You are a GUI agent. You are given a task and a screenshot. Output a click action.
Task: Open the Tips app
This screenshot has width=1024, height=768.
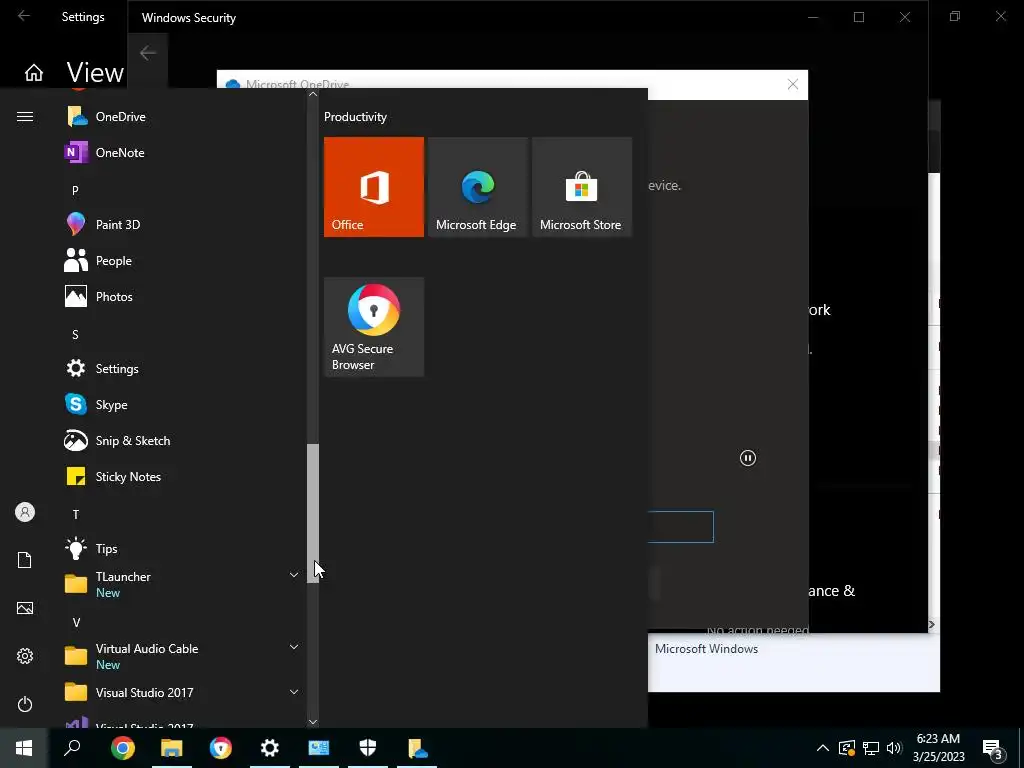click(183, 549)
